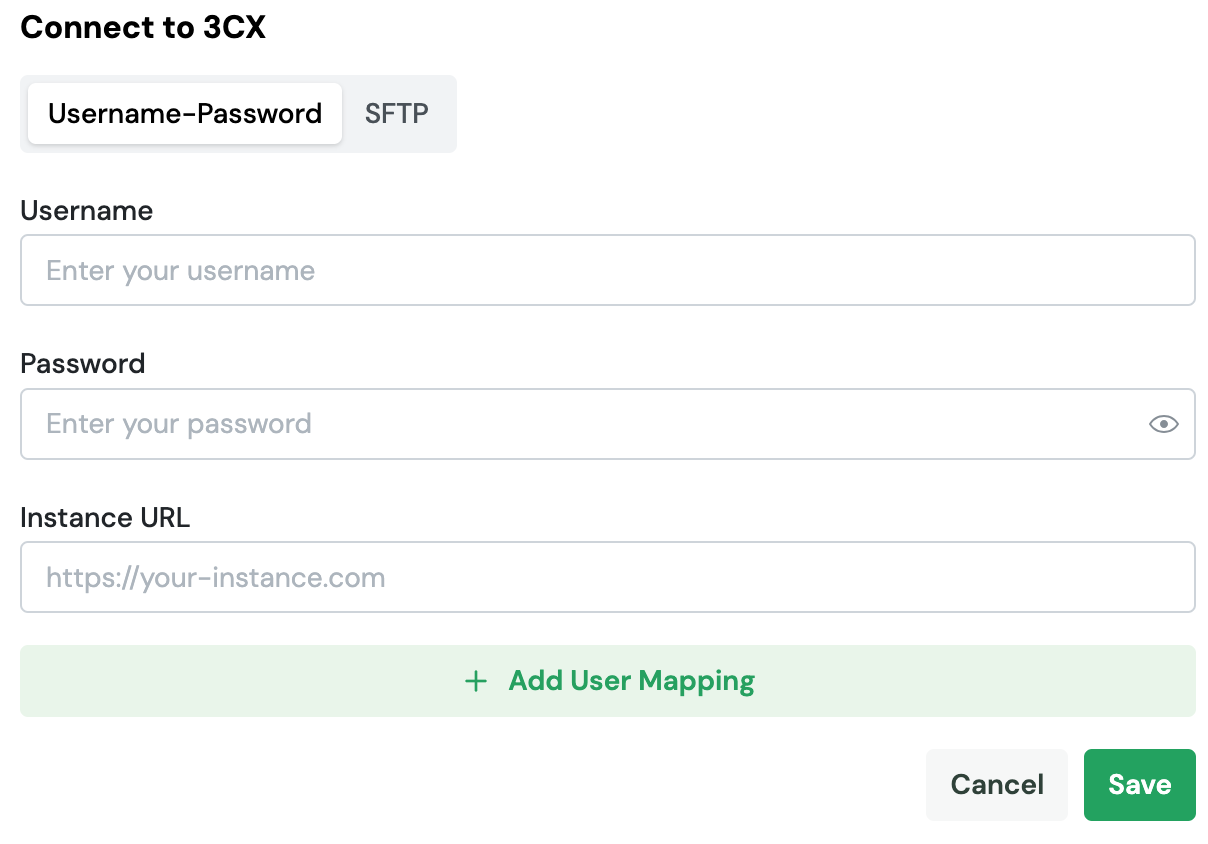Toggle password visibility eye icon
Viewport: 1208px width, 844px height.
tap(1163, 424)
